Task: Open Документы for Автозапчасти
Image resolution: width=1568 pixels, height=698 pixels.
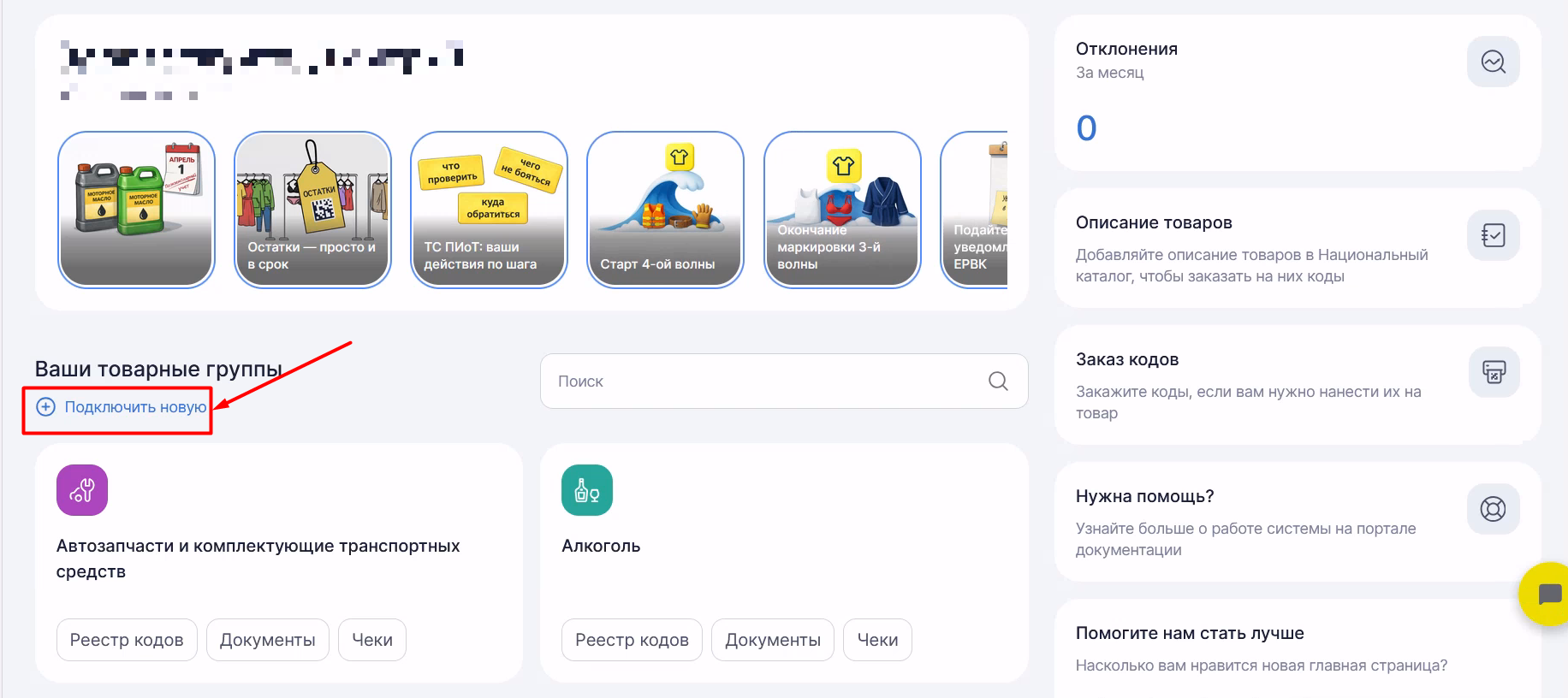Action: coord(268,640)
